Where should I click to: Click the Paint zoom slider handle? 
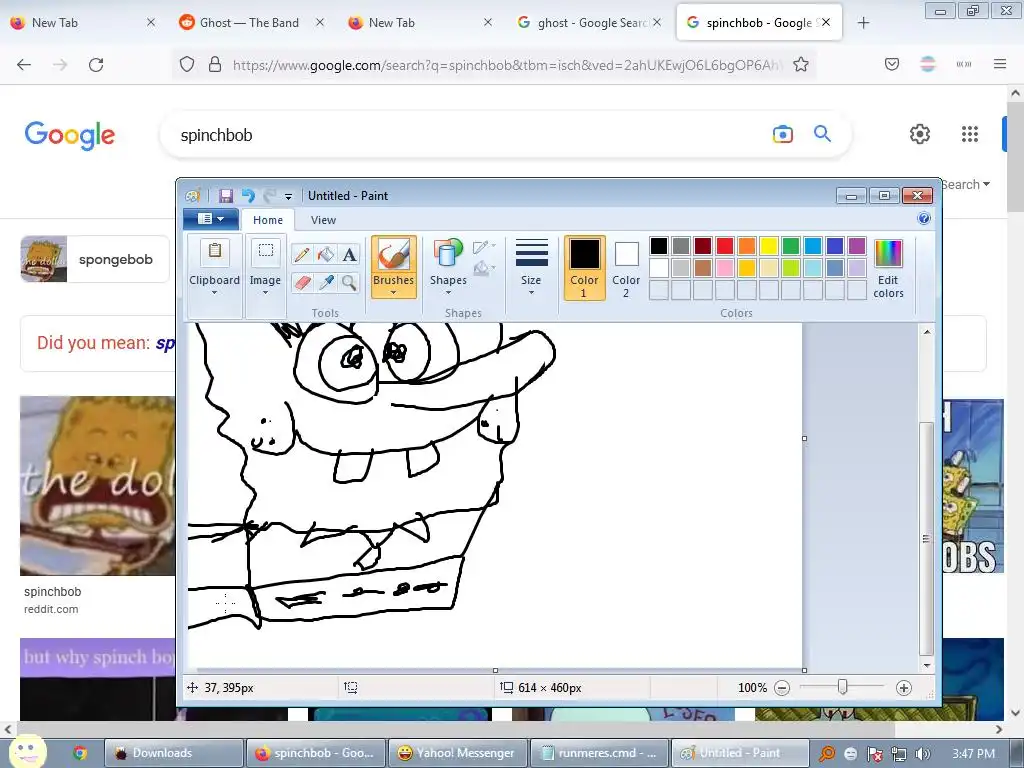(x=842, y=687)
